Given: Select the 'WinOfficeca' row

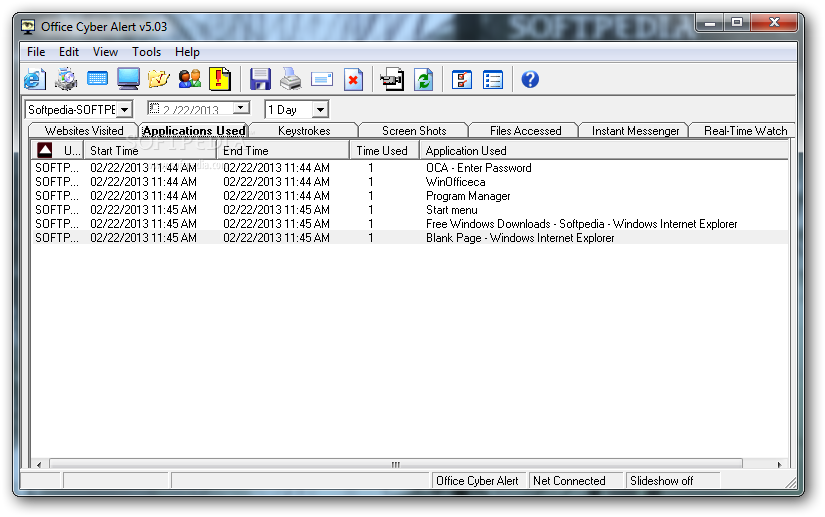Looking at the screenshot, I should point(409,182).
